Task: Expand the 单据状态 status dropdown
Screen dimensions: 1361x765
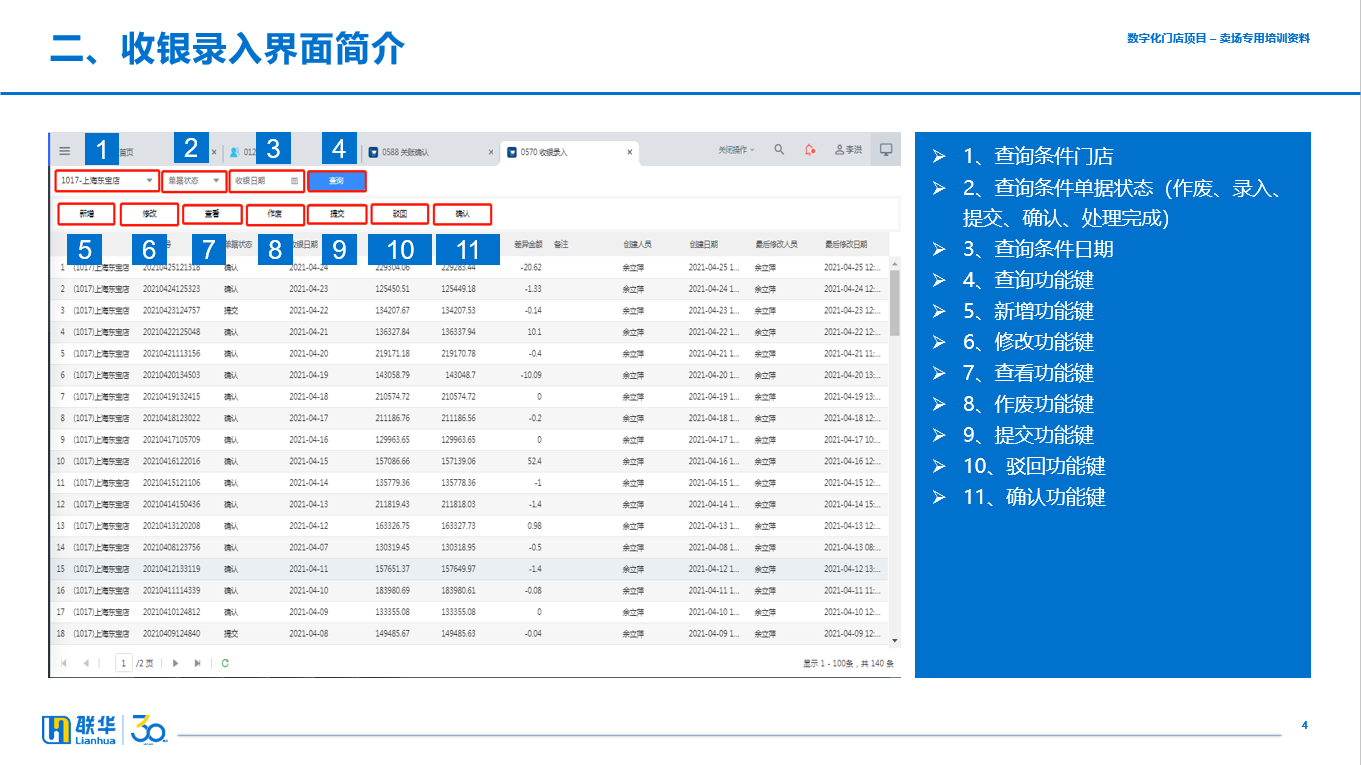Action: (x=194, y=181)
